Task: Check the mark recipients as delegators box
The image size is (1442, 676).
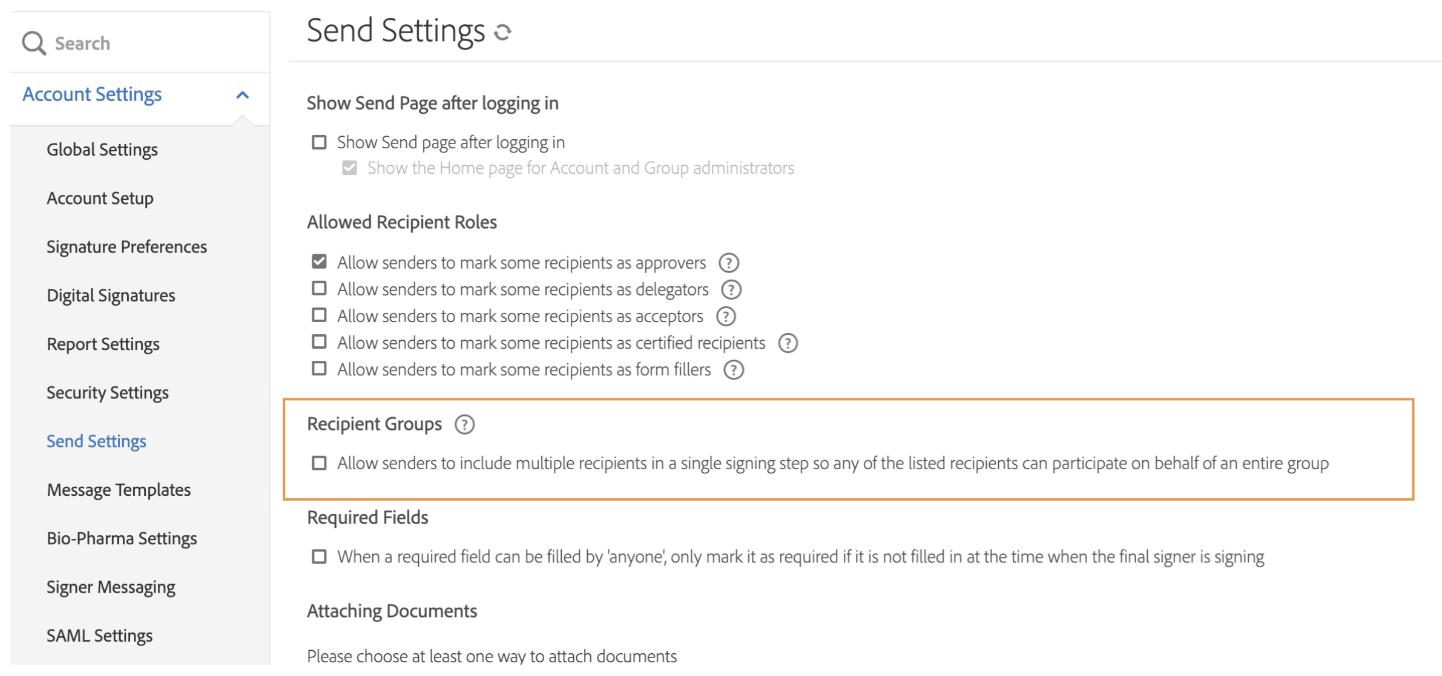Action: click(x=319, y=289)
